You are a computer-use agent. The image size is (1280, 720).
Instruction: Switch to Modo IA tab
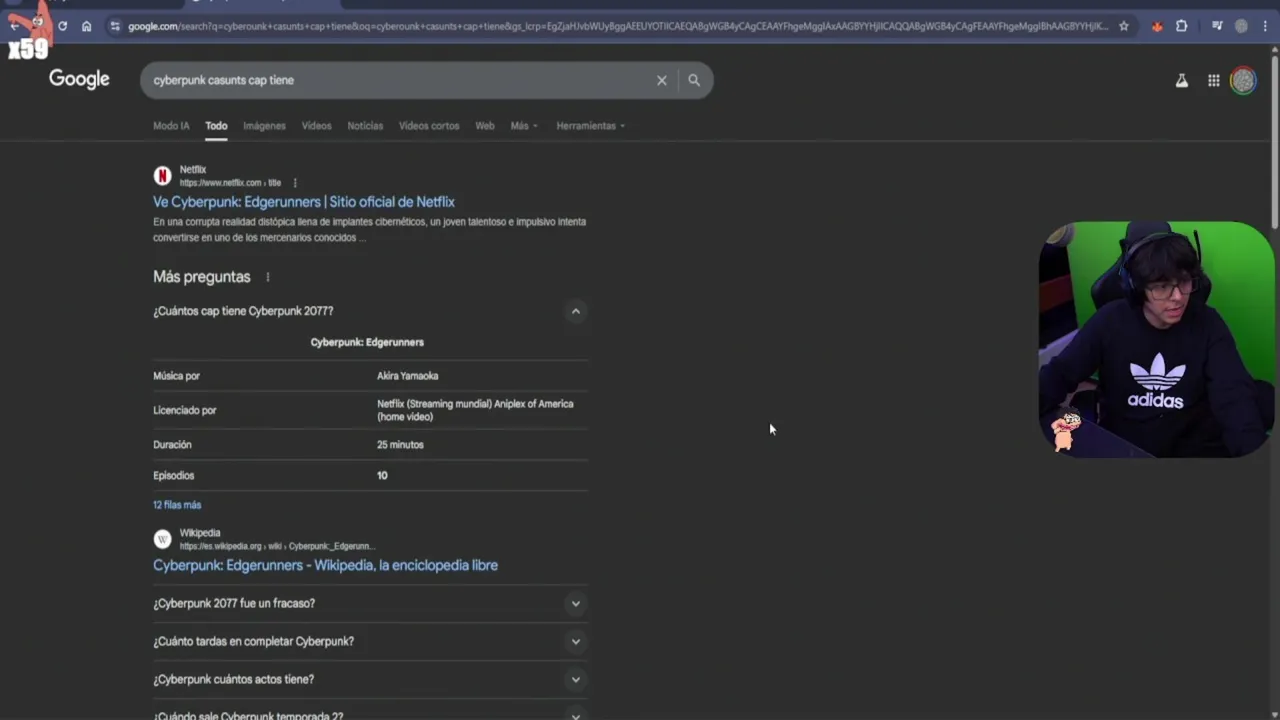point(171,126)
